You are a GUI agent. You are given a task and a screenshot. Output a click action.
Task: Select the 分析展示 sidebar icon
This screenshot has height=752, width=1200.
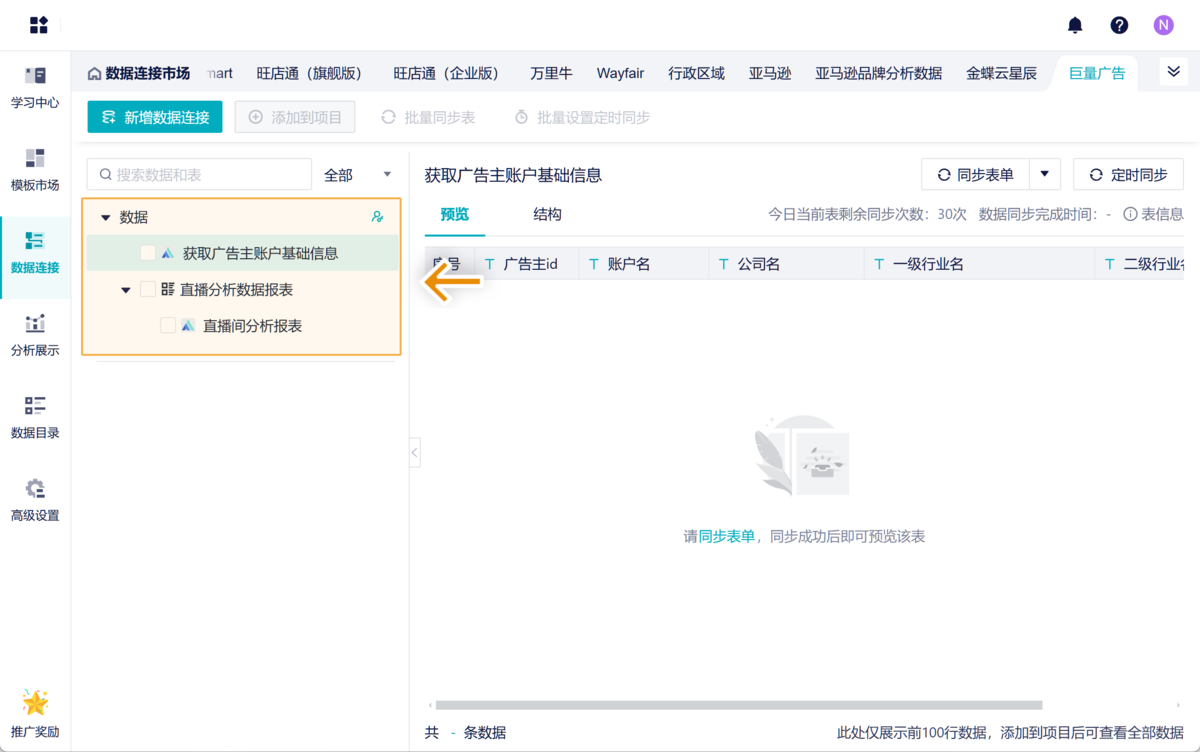pyautogui.click(x=35, y=335)
